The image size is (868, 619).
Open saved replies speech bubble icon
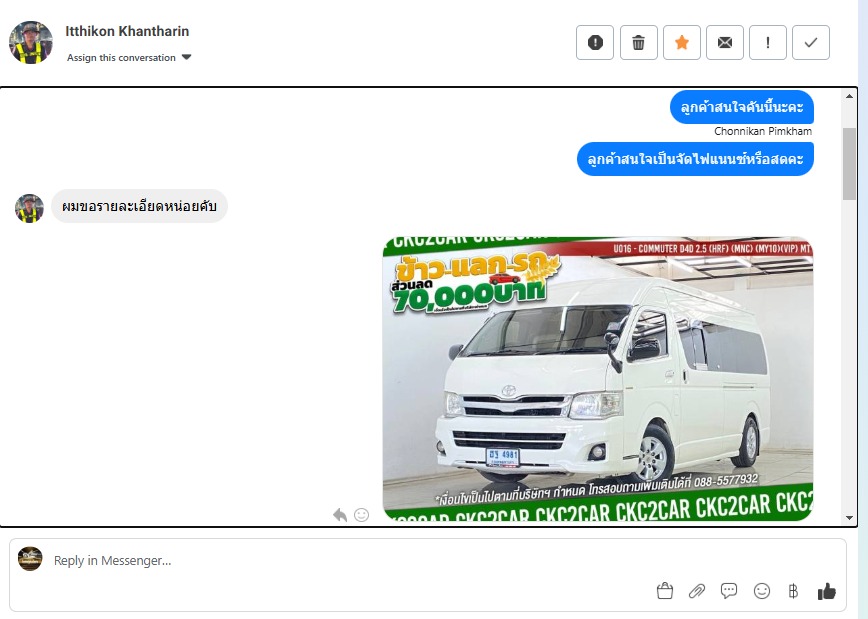[x=729, y=591]
